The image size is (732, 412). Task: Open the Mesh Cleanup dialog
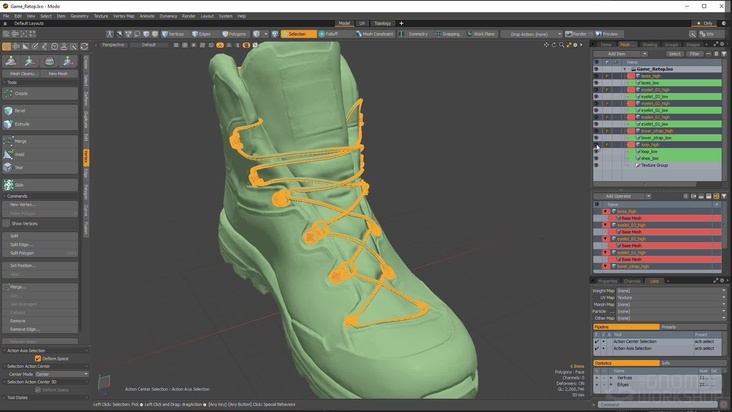click(x=21, y=73)
